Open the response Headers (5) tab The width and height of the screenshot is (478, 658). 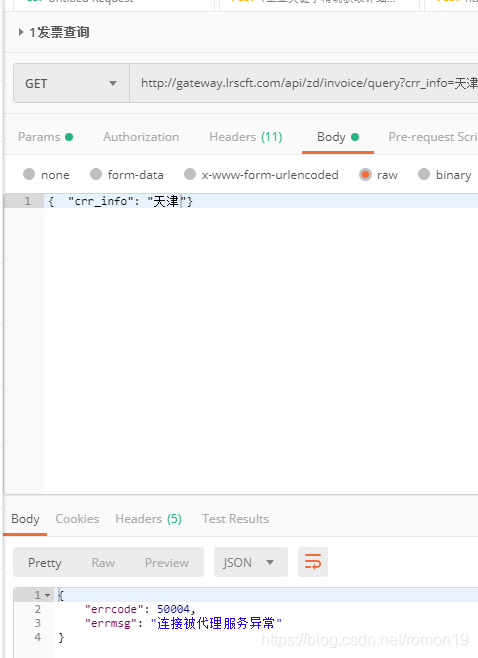(x=148, y=519)
